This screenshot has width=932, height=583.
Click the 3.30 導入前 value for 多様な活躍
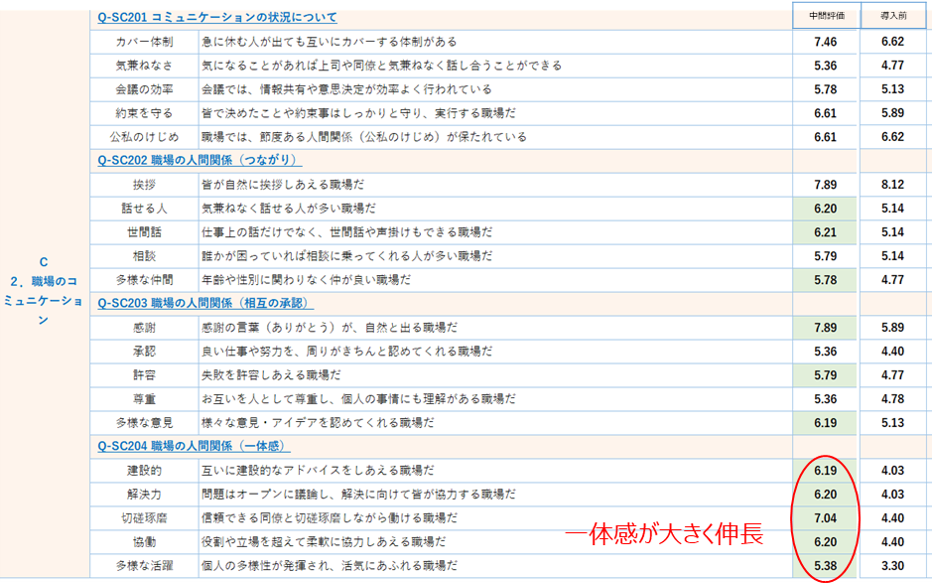[893, 566]
